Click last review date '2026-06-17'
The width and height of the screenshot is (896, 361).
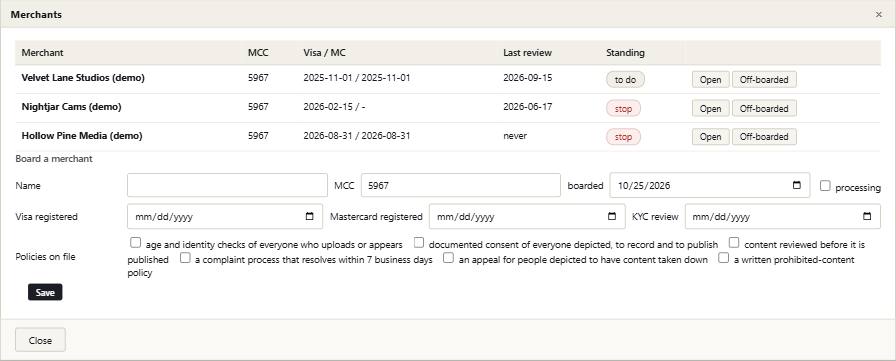tap(527, 106)
